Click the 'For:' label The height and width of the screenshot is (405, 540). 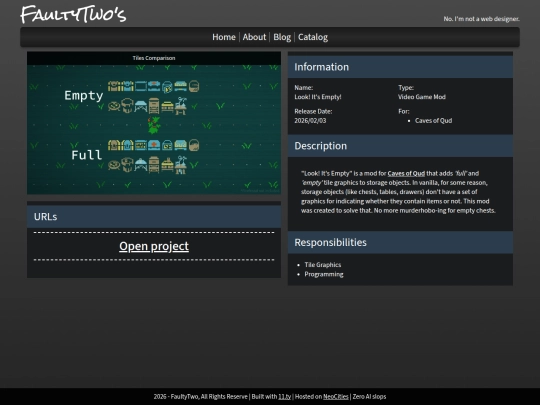click(404, 112)
